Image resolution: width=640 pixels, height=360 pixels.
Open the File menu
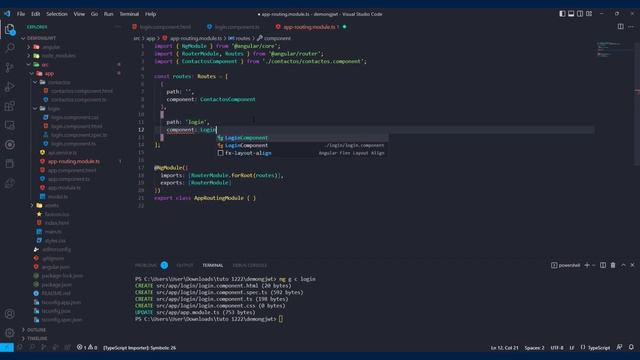(x=21, y=14)
